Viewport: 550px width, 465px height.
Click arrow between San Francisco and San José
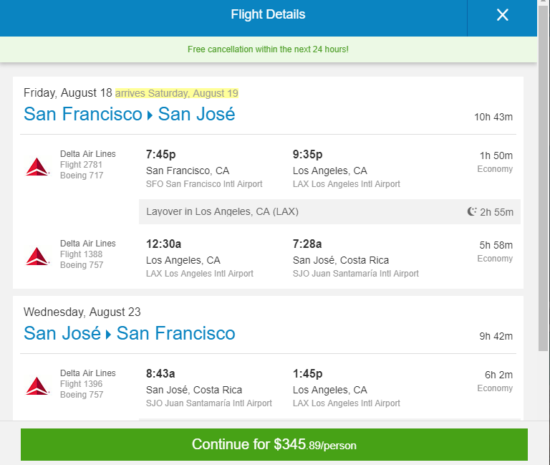pyautogui.click(x=150, y=115)
